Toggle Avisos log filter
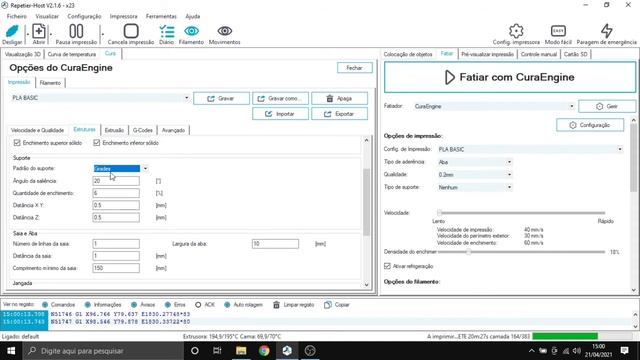The width and height of the screenshot is (640, 360). click(x=134, y=305)
